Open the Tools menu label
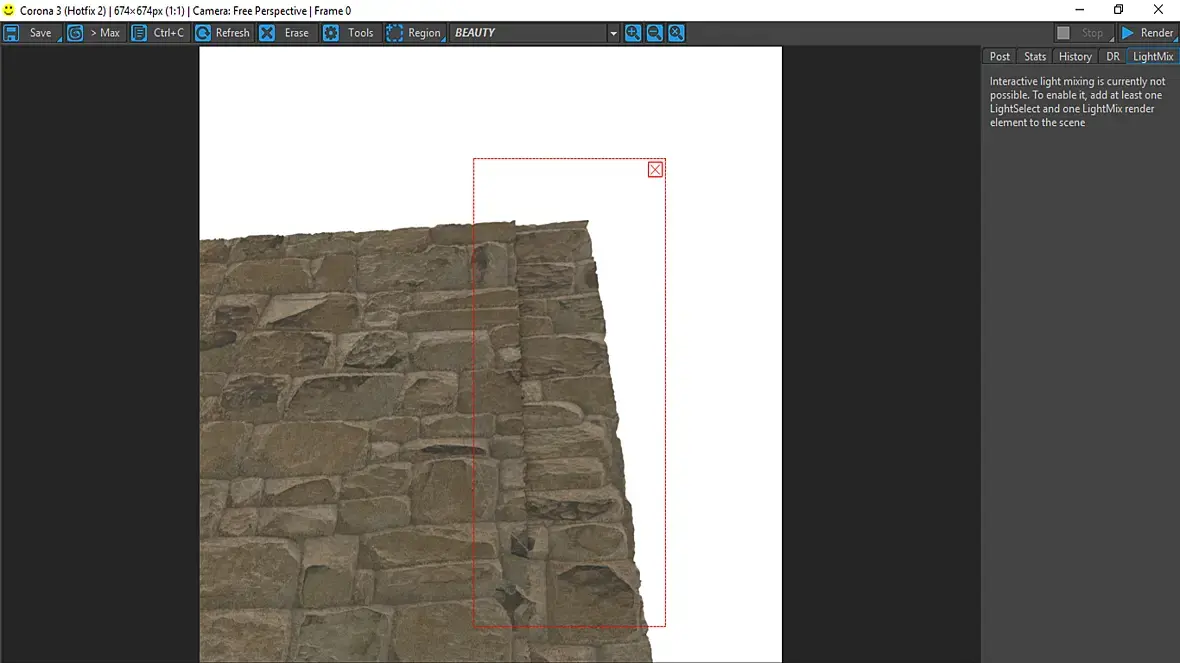 pos(360,33)
